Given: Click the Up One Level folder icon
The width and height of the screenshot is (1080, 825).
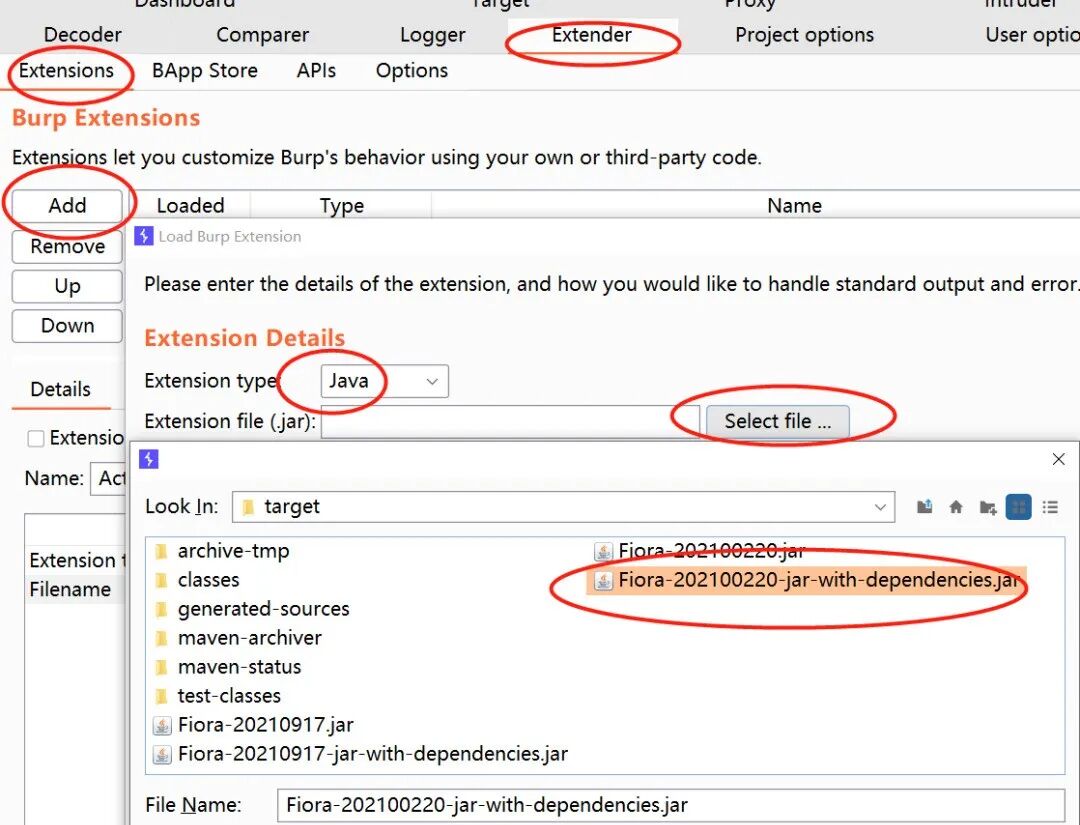Looking at the screenshot, I should pos(924,507).
